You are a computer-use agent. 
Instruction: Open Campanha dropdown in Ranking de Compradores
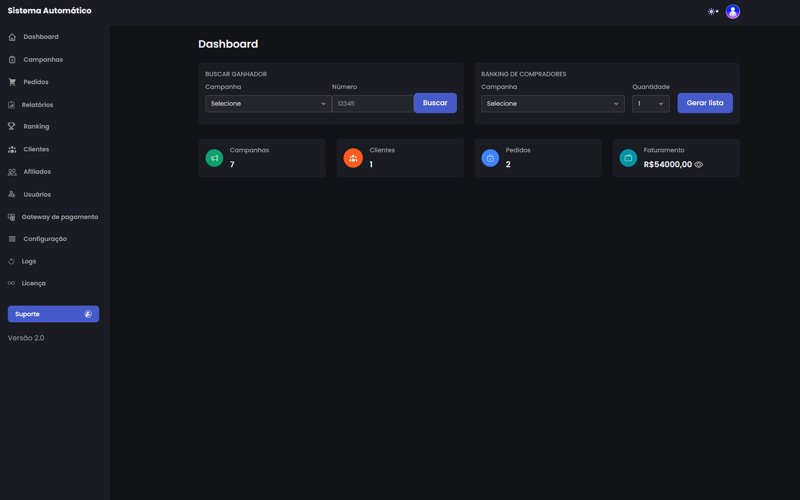pos(552,103)
